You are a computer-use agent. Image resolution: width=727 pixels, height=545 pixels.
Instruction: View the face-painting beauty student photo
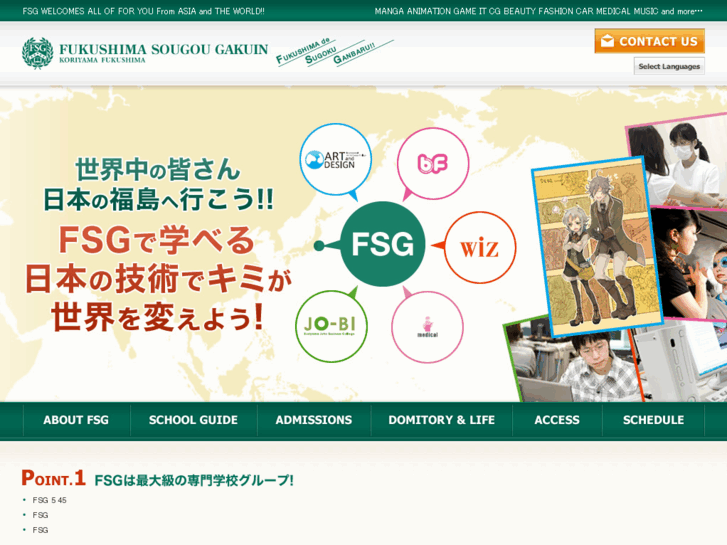tap(691, 263)
